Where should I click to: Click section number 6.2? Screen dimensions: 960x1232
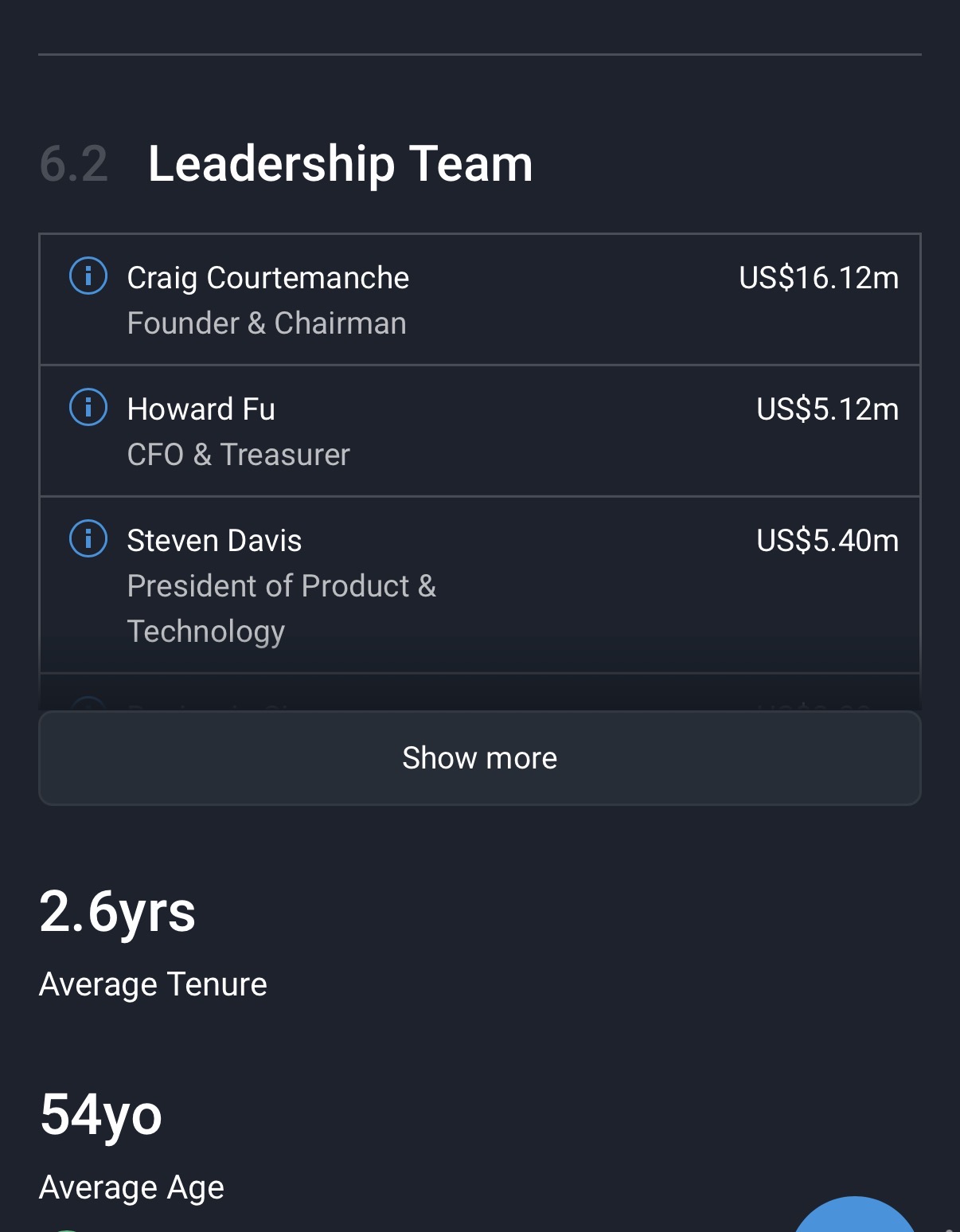(x=73, y=164)
